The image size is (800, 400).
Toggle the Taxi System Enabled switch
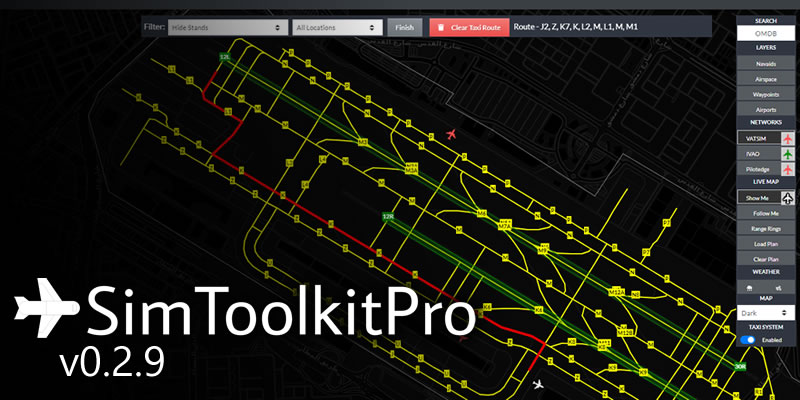tap(747, 340)
